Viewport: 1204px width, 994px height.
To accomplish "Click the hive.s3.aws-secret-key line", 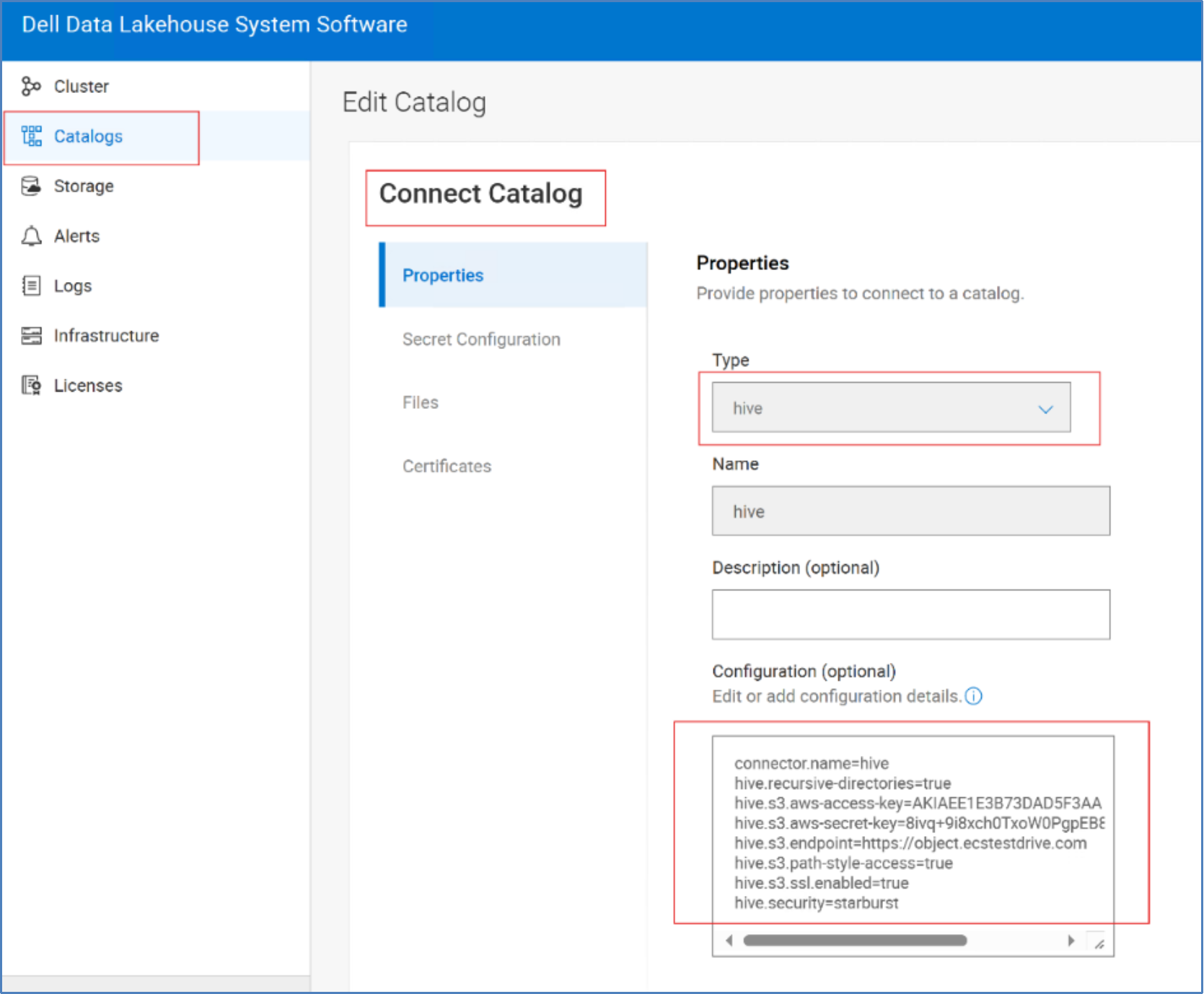I will point(920,823).
